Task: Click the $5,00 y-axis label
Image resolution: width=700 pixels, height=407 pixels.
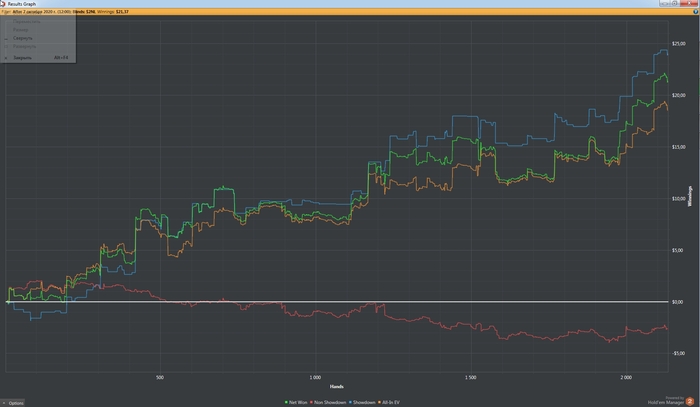Action: click(x=677, y=250)
